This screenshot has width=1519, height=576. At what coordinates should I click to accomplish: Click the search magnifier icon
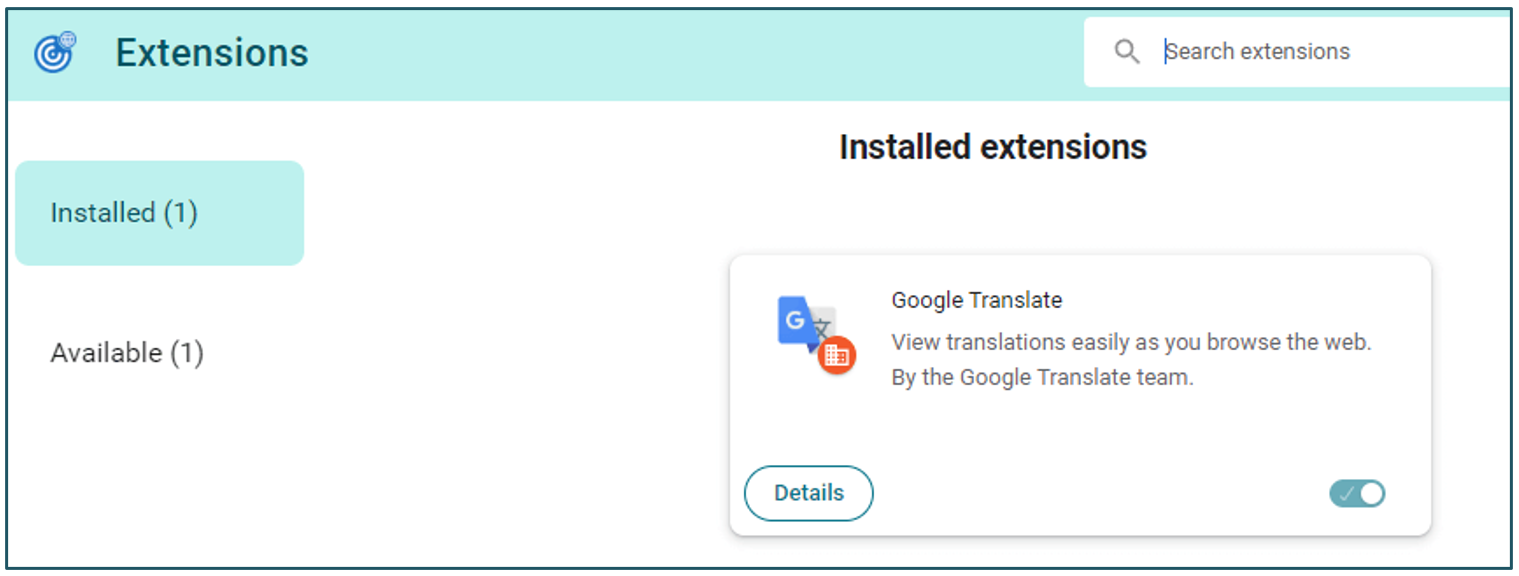[x=1127, y=52]
